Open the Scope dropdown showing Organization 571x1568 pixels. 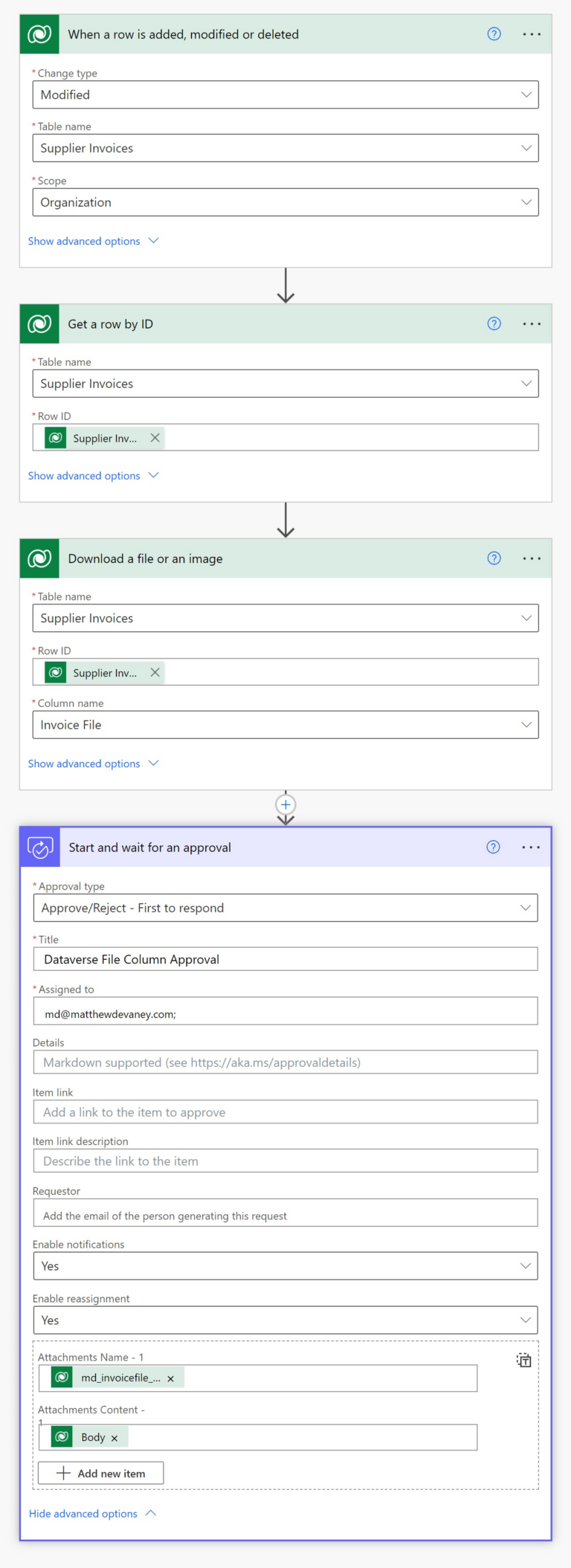tap(285, 202)
